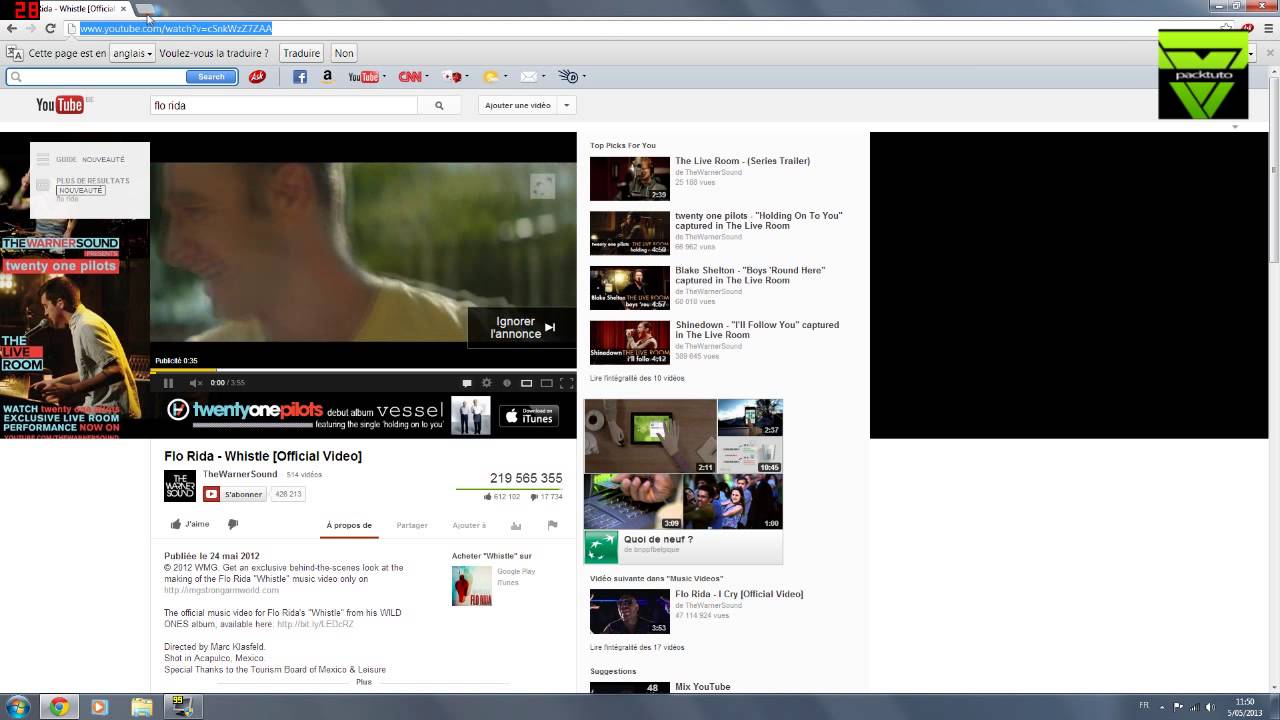Switch to the small player size
The image size is (1280, 720).
click(x=526, y=383)
